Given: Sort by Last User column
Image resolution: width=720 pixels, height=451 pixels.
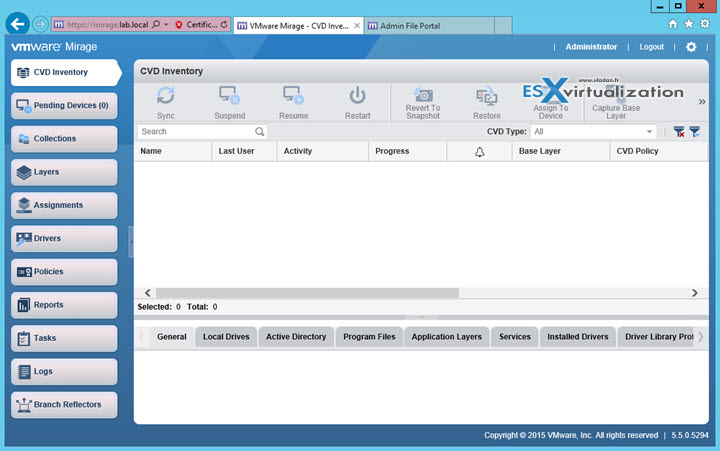Looking at the screenshot, I should pyautogui.click(x=244, y=151).
